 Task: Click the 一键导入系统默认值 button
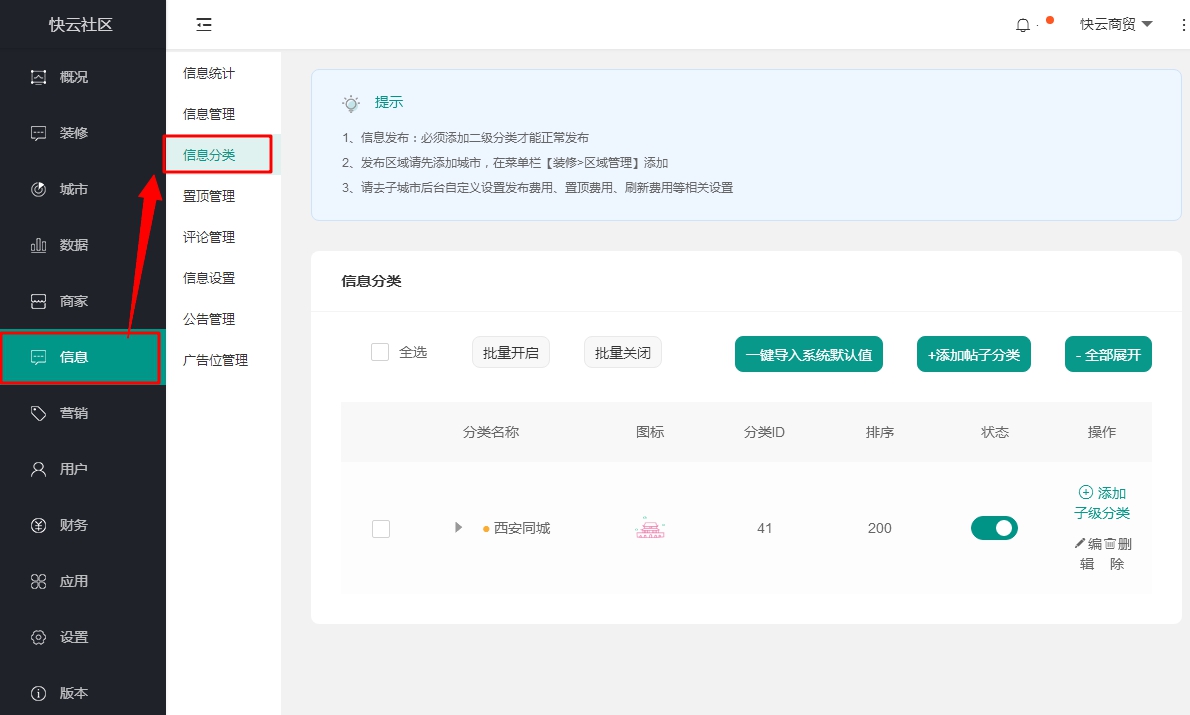808,354
